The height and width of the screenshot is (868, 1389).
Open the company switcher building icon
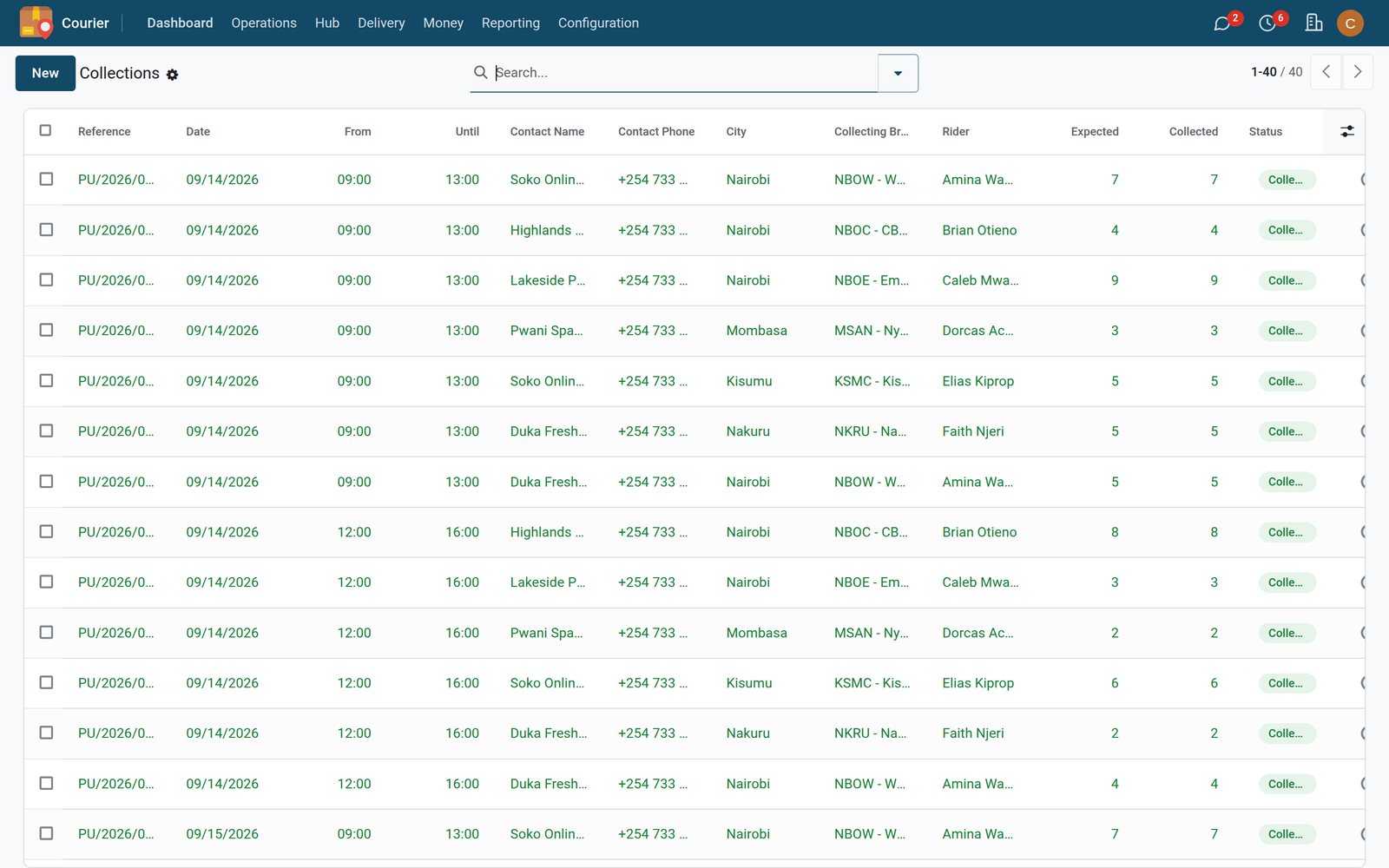point(1313,23)
